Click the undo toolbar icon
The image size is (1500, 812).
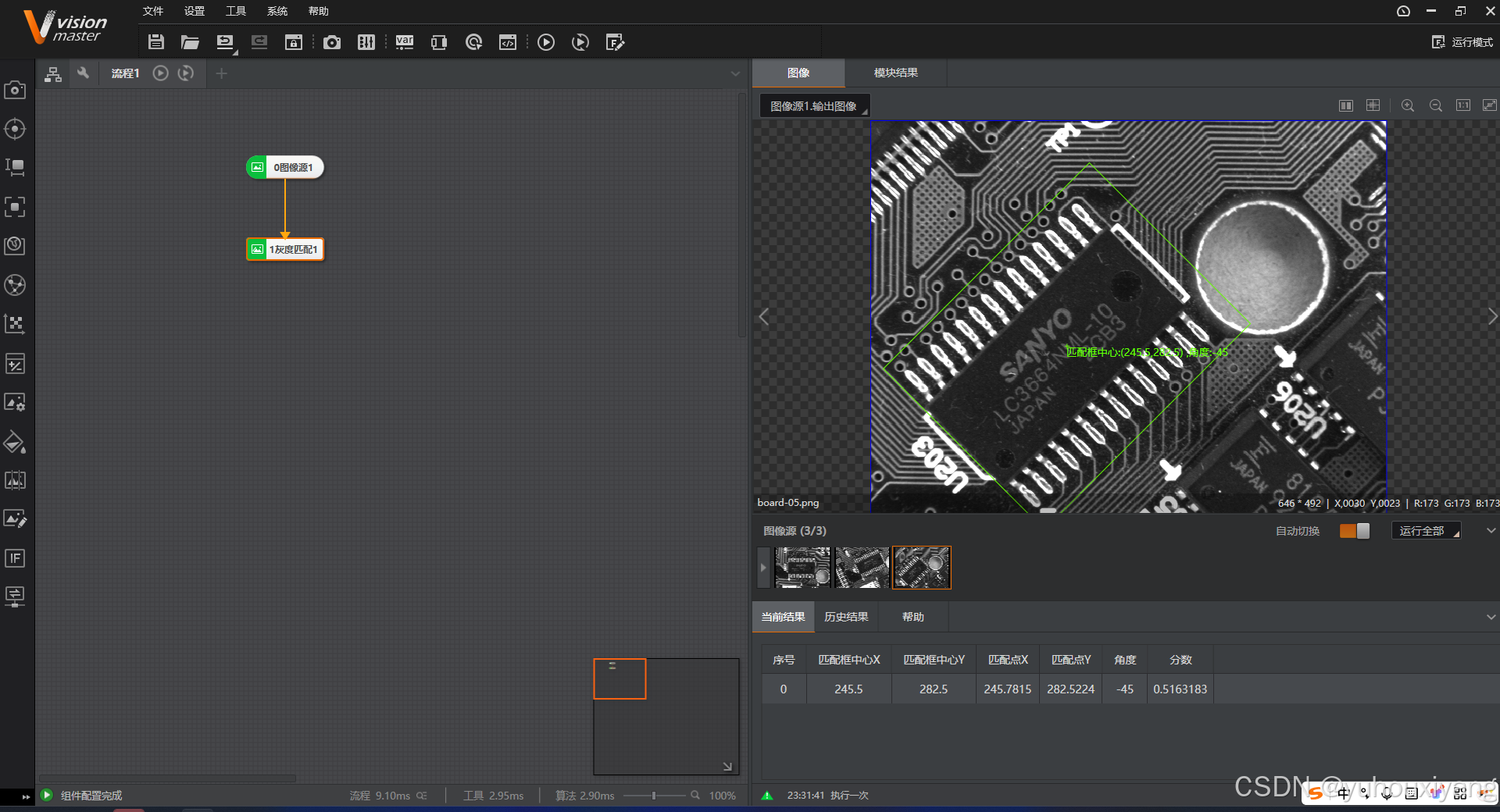pos(225,42)
